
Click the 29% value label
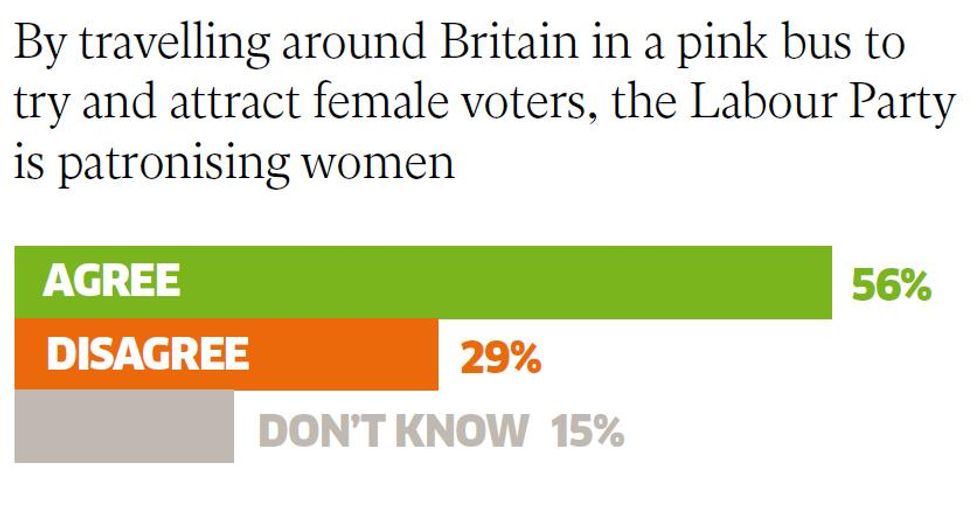(x=501, y=359)
